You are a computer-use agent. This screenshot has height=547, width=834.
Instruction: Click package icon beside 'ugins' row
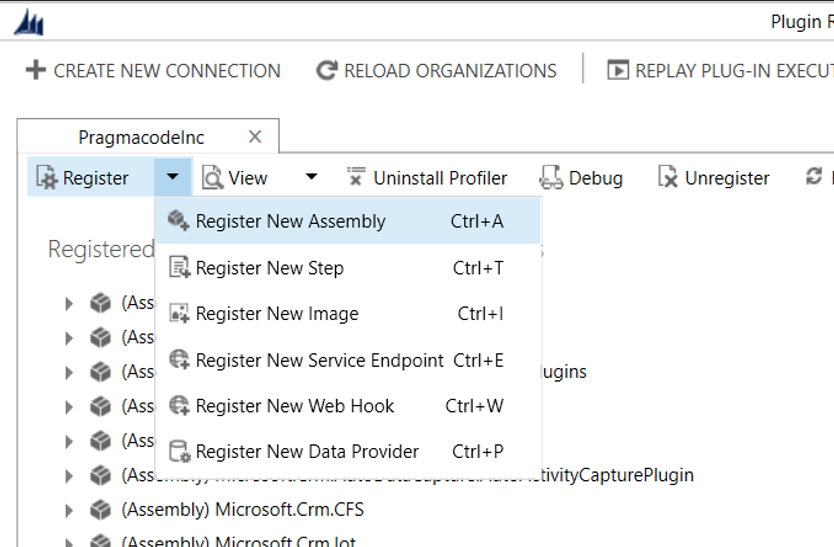pyautogui.click(x=101, y=372)
